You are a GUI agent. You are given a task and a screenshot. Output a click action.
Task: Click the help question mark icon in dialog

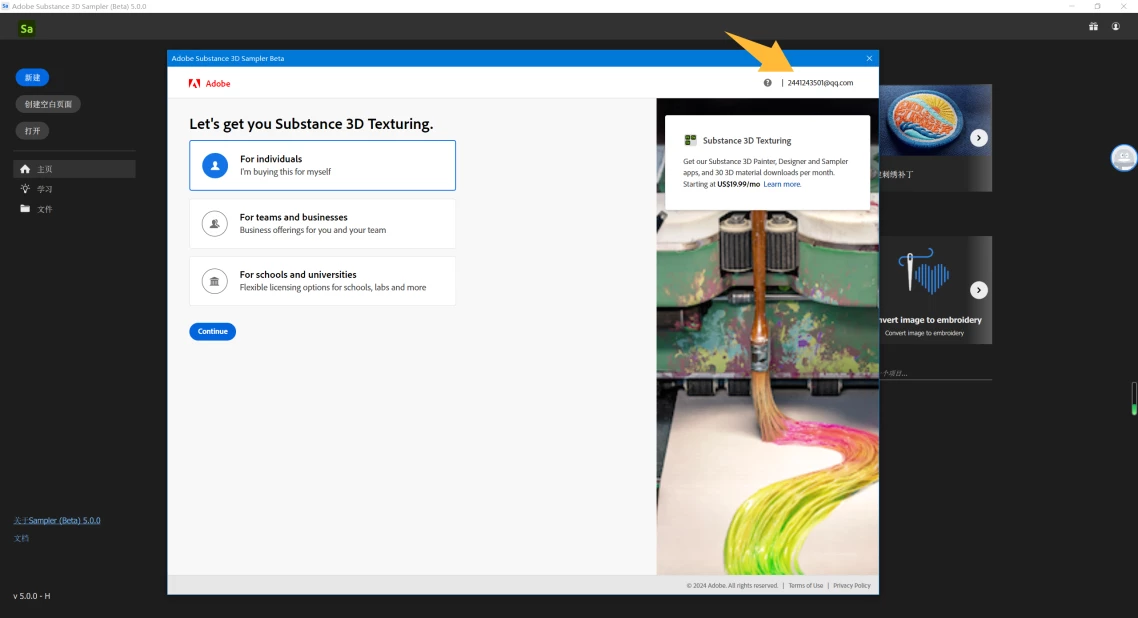tap(767, 83)
